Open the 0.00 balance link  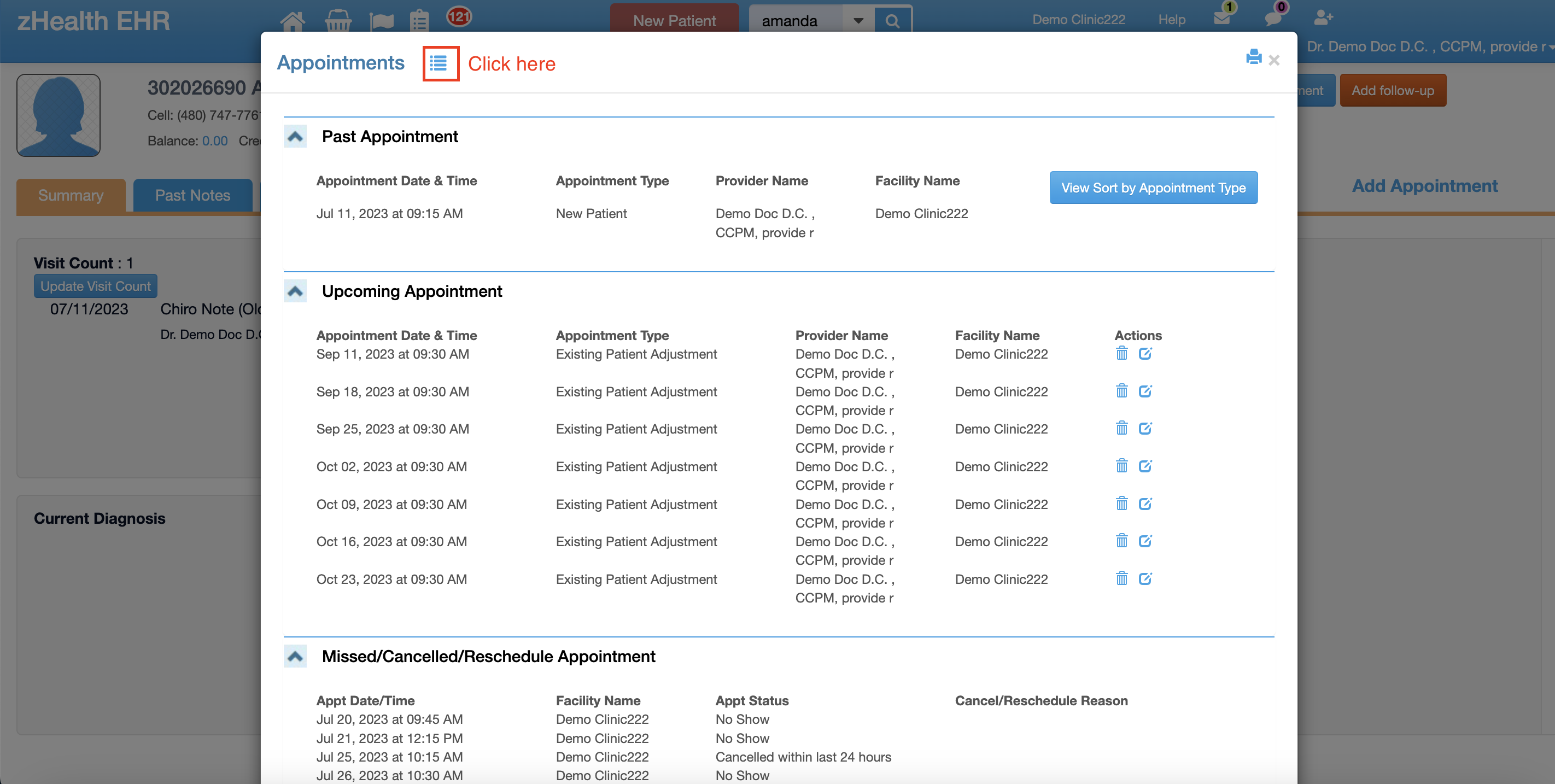click(x=215, y=141)
